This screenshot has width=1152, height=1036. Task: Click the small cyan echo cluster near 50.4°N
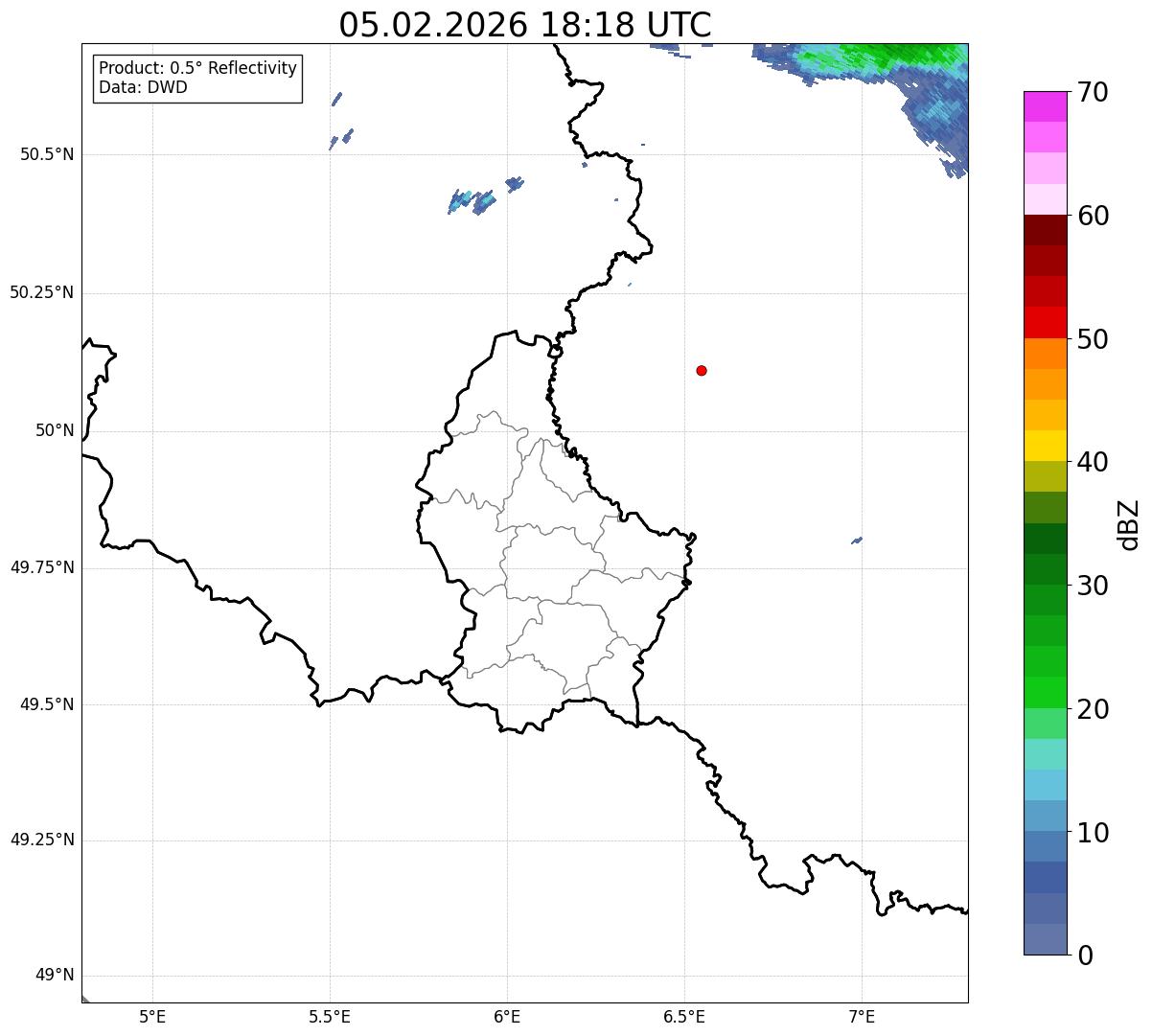pyautogui.click(x=472, y=201)
